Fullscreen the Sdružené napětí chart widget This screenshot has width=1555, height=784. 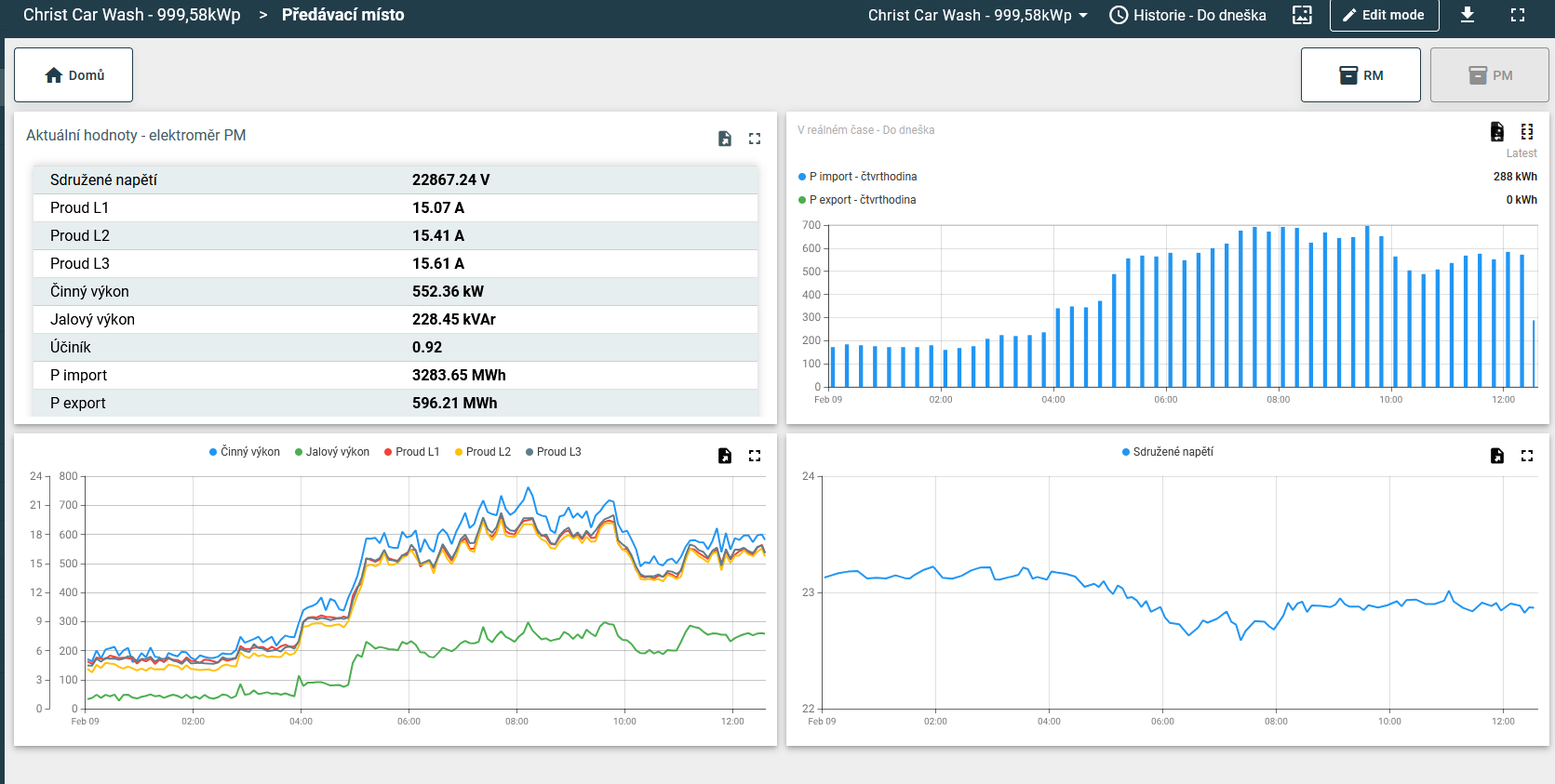tap(1527, 456)
